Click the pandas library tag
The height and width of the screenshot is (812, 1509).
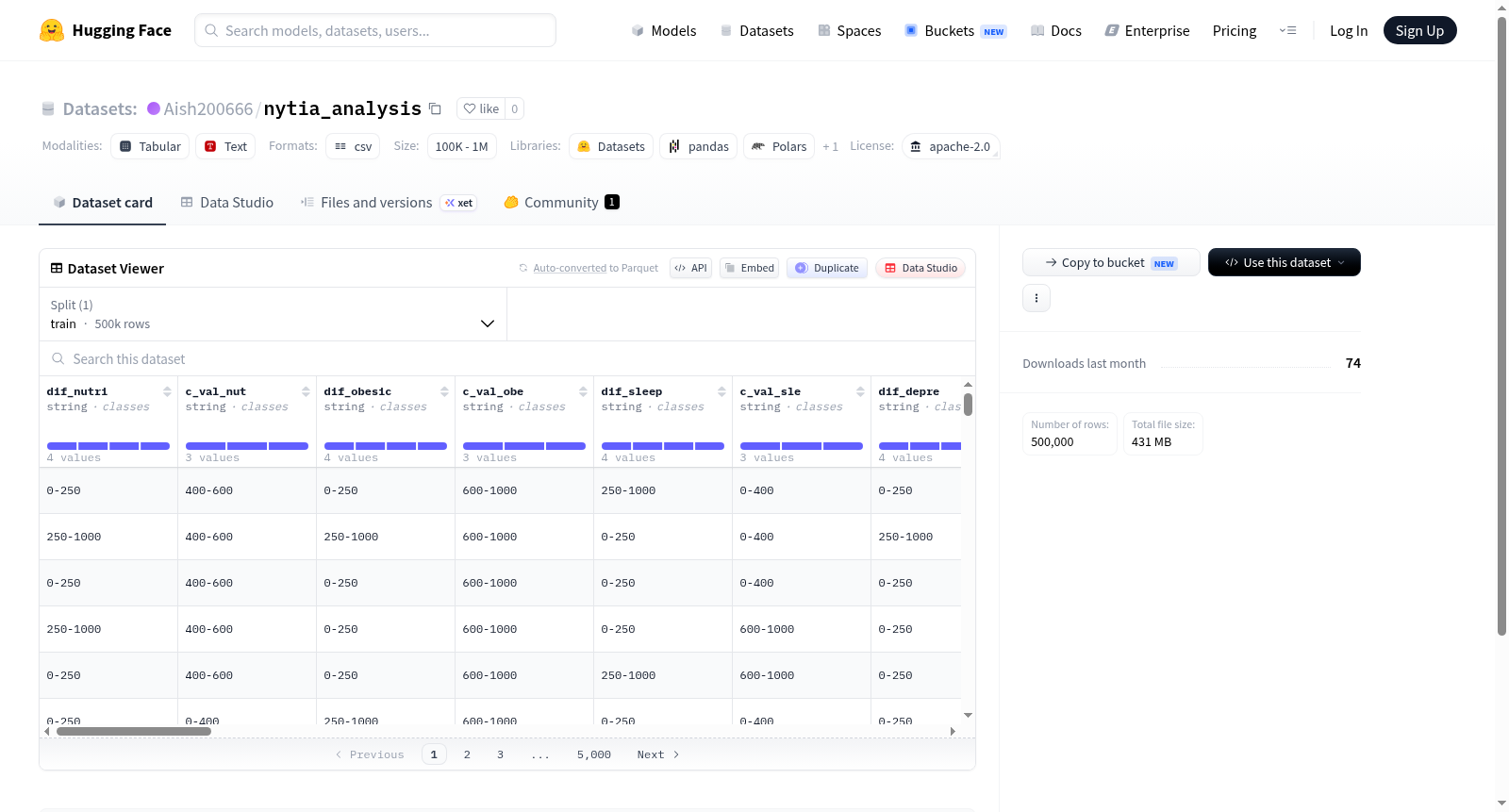pyautogui.click(x=699, y=146)
